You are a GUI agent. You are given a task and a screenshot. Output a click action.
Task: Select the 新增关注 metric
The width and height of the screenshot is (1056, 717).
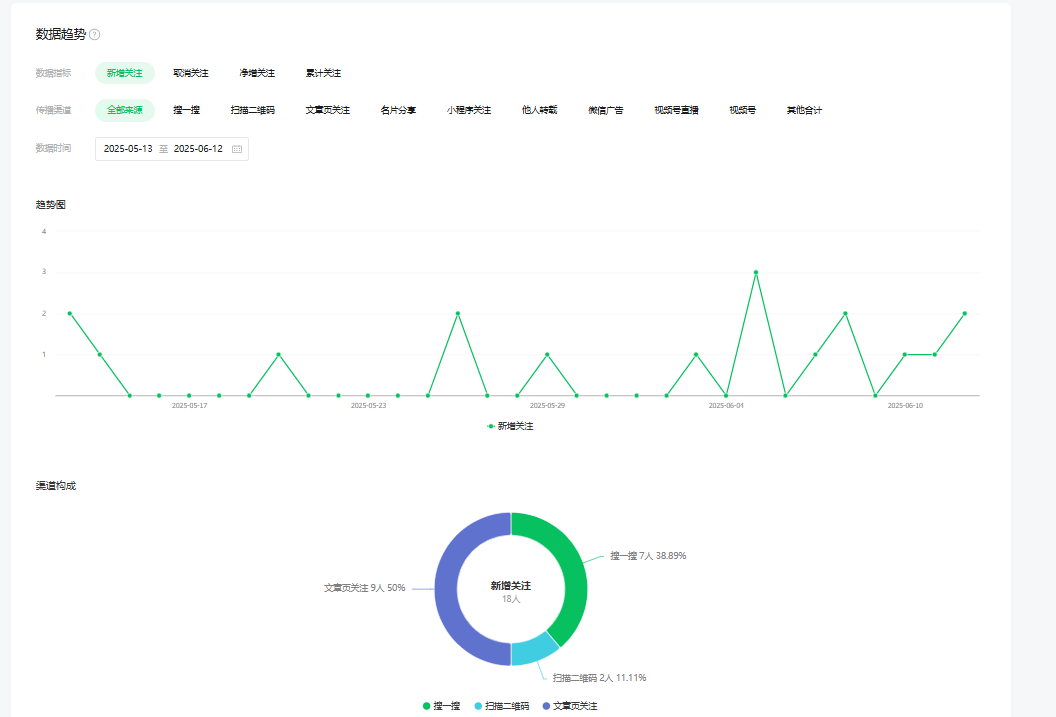(x=125, y=73)
